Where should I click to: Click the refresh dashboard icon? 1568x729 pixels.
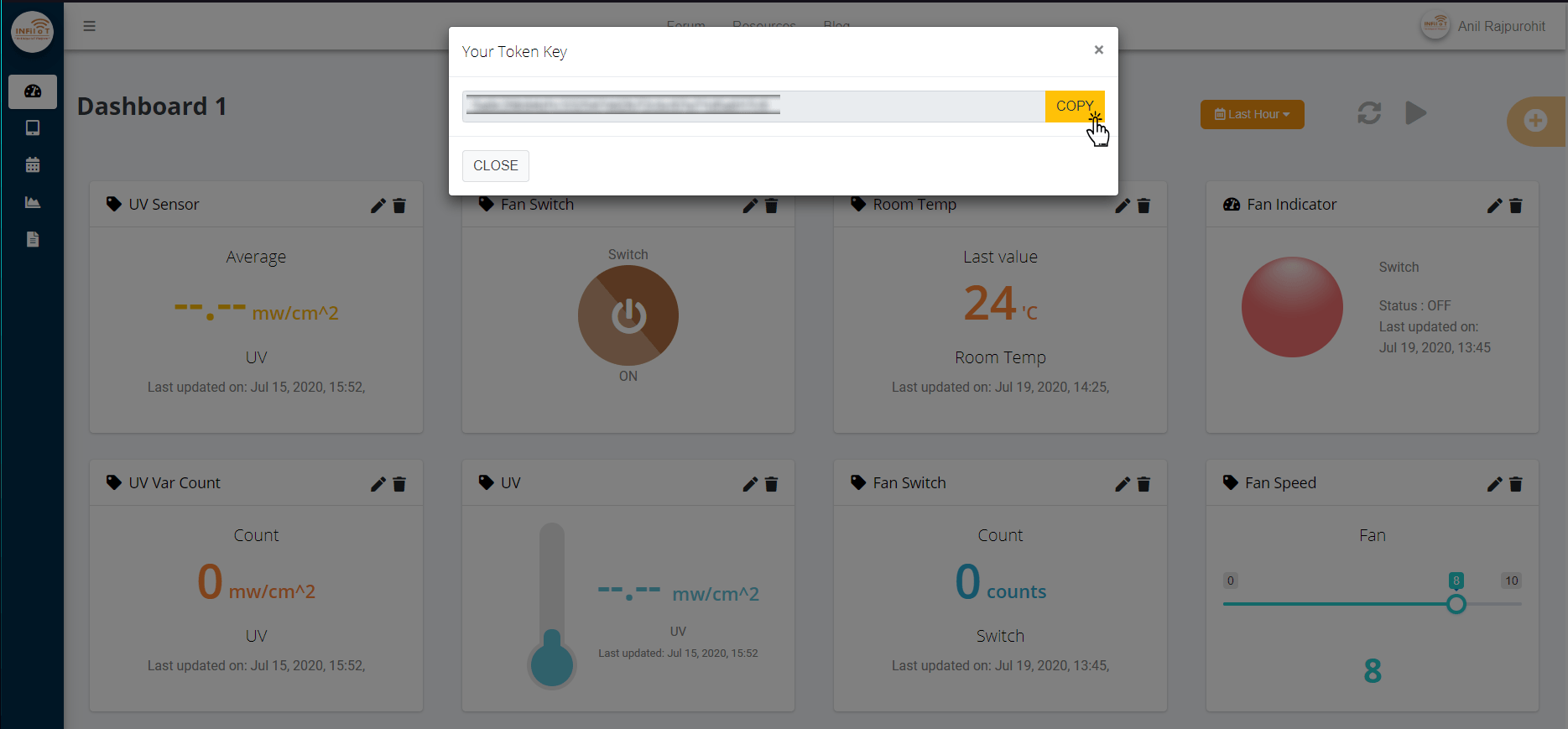coord(1369,113)
